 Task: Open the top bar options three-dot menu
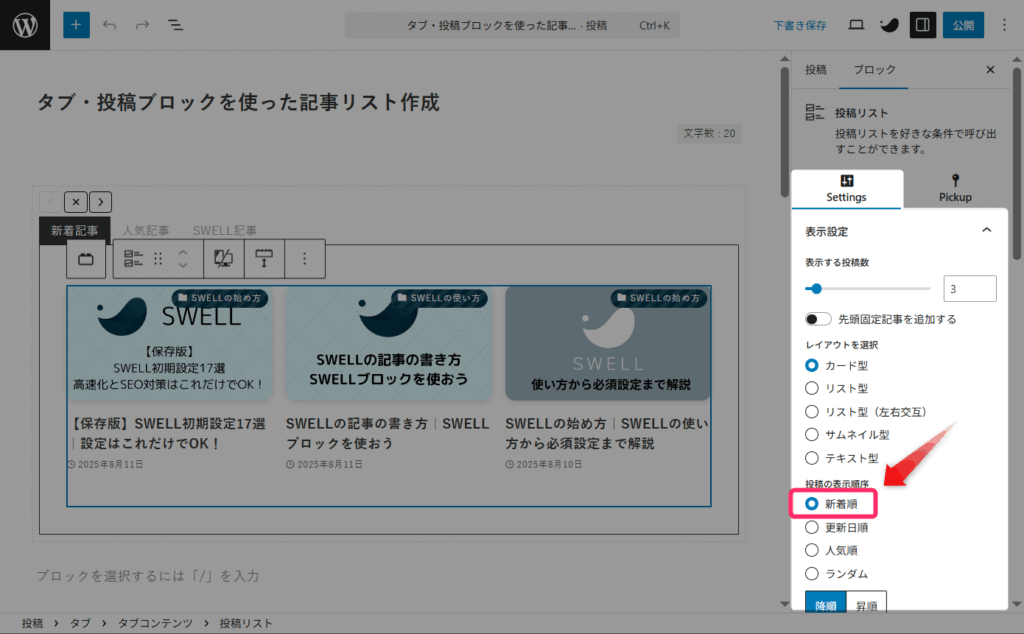[x=1004, y=25]
